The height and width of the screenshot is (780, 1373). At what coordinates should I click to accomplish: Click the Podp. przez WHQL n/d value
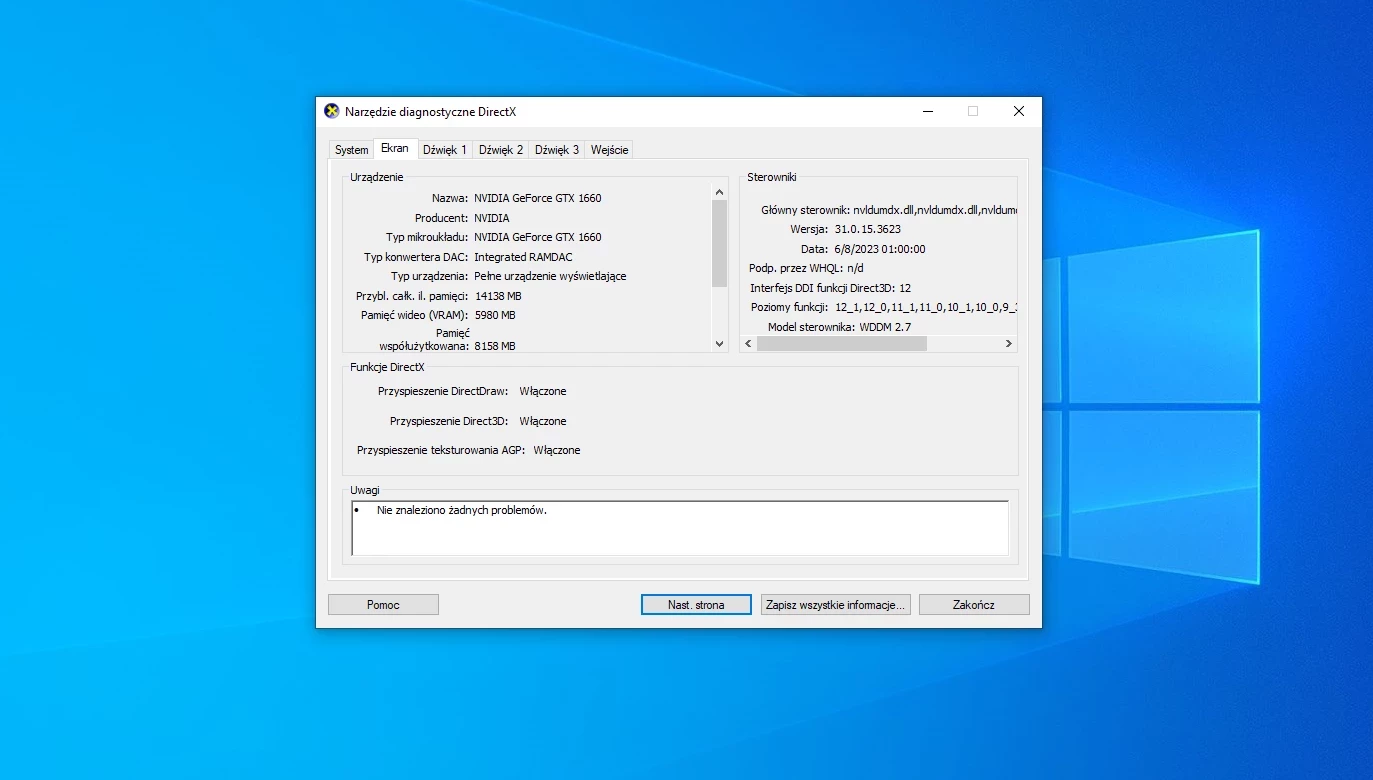pos(855,268)
